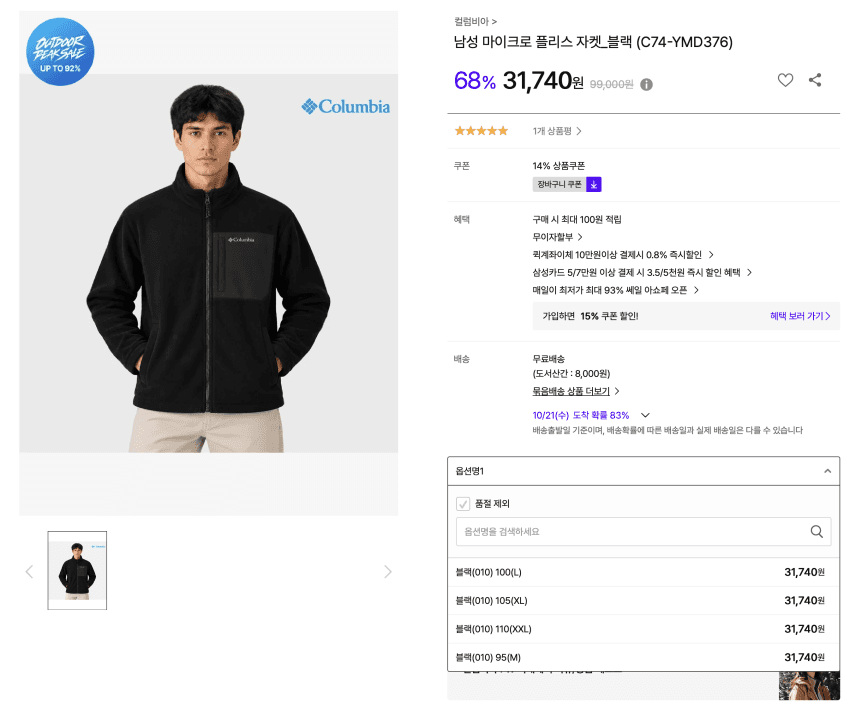Collapse the 옵션명1 dropdown
Screen dimensions: 850x704
[x=827, y=471]
